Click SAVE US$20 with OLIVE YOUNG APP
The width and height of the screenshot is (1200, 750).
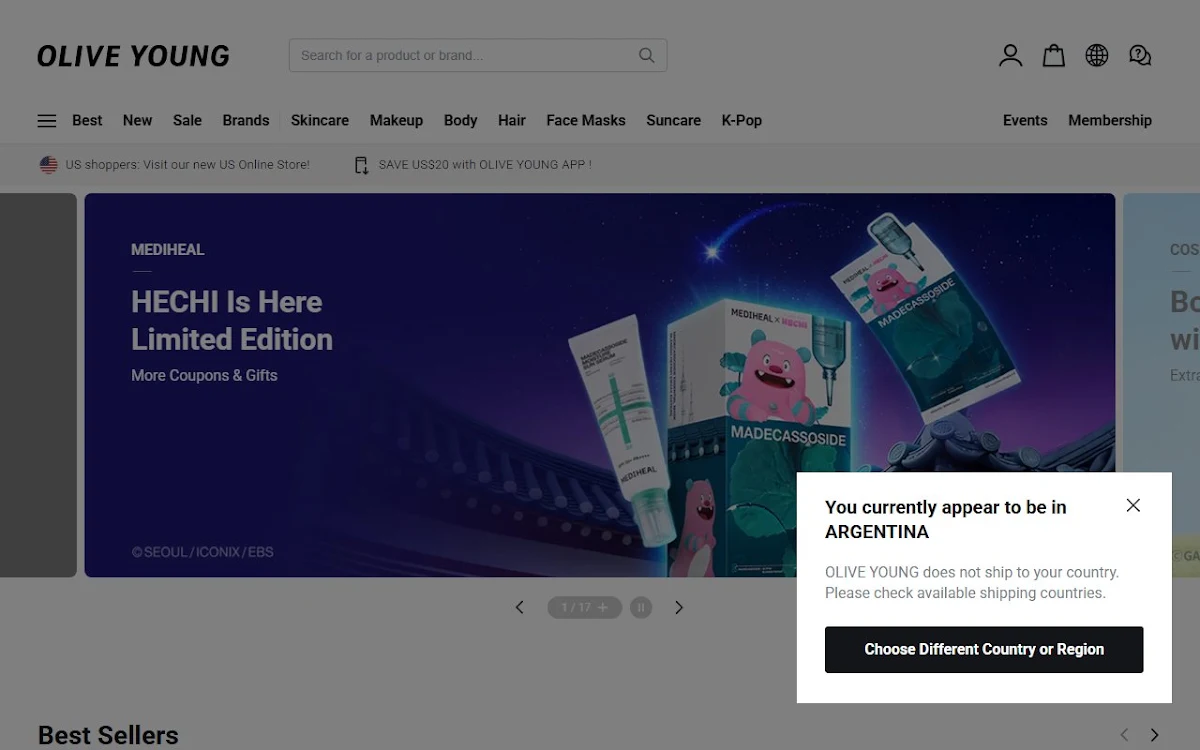(485, 164)
